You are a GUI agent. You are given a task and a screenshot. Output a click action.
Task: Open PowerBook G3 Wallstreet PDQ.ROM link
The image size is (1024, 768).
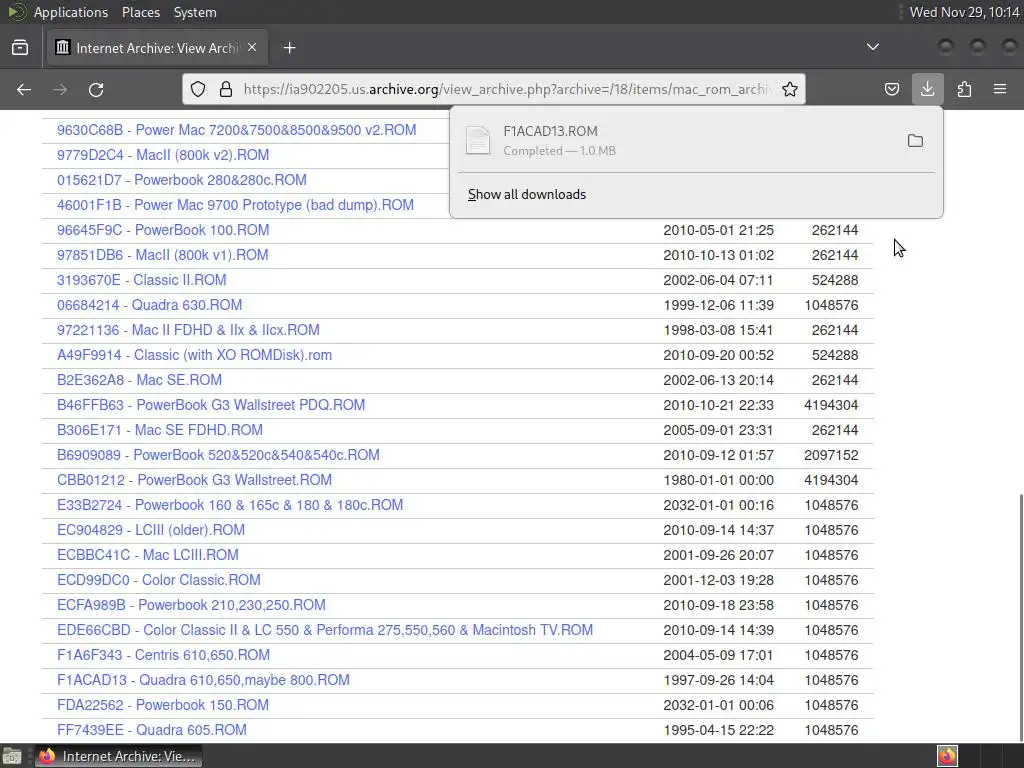(211, 405)
